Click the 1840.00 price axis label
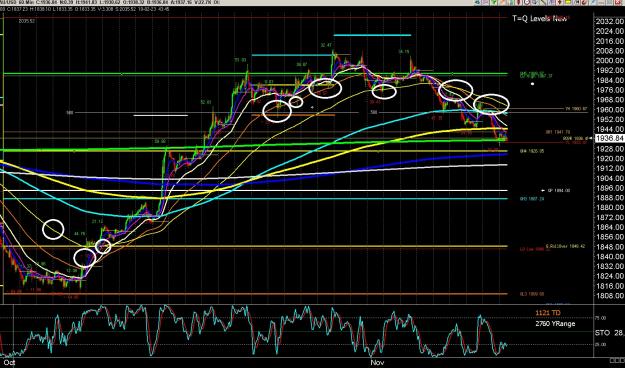 tap(609, 256)
